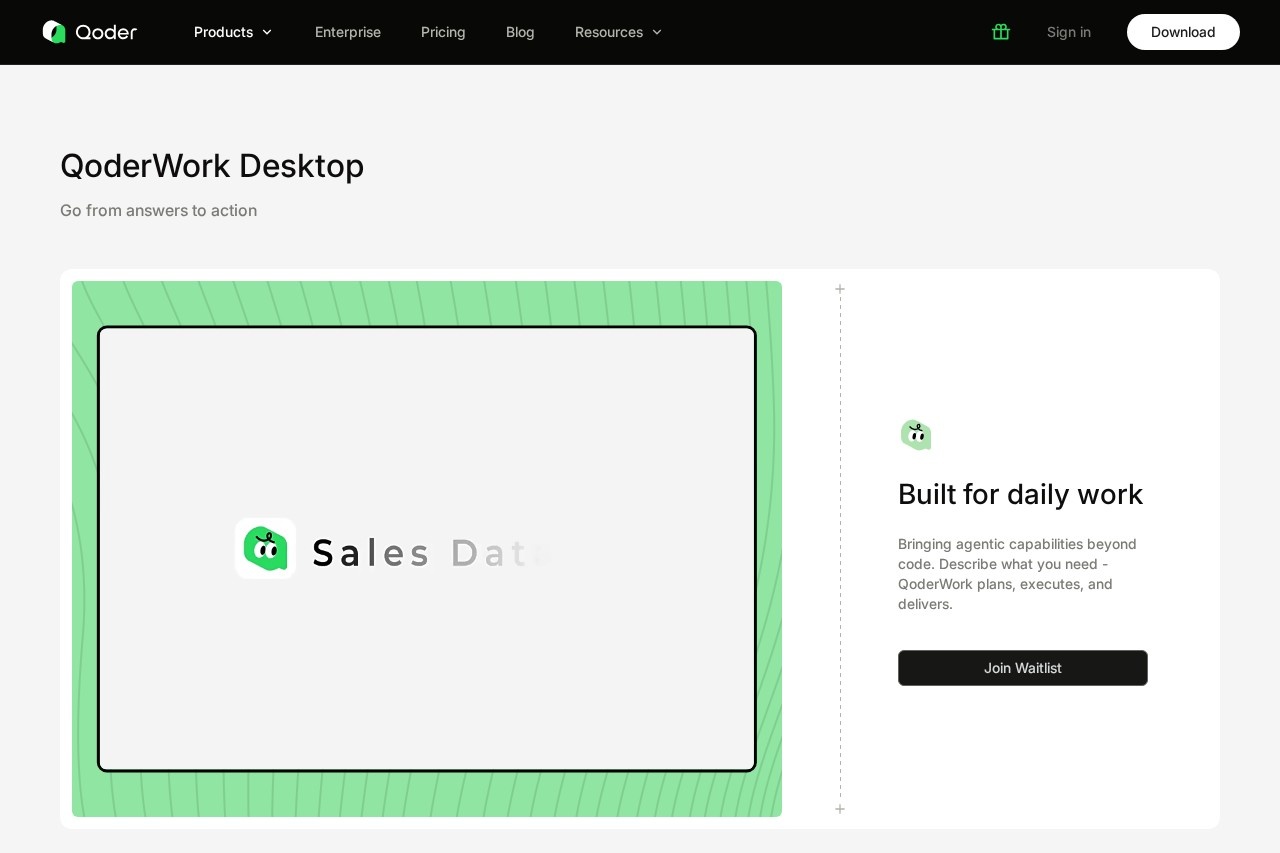The image size is (1280, 853).
Task: Open the Products menu
Action: [x=223, y=32]
